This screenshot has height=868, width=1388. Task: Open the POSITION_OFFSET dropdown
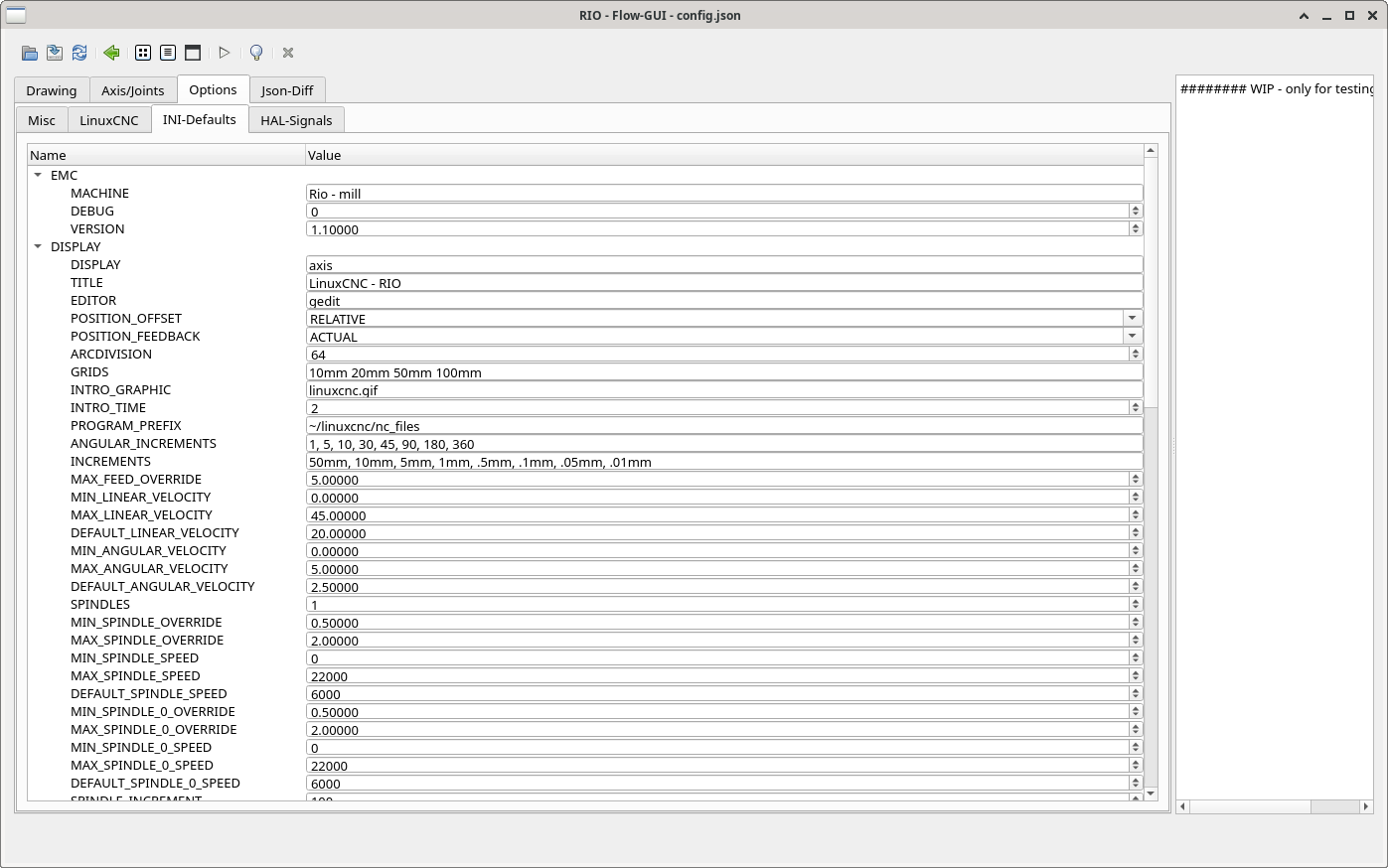(x=1132, y=319)
